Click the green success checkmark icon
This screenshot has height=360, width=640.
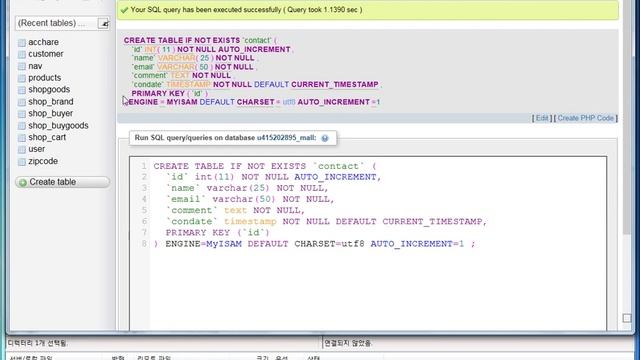point(124,10)
